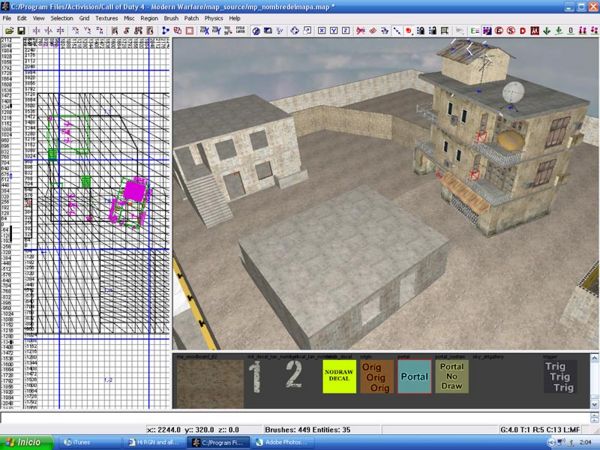Image resolution: width=600 pixels, height=450 pixels.
Task: Switch to iTunes taskbar button
Action: [x=89, y=442]
